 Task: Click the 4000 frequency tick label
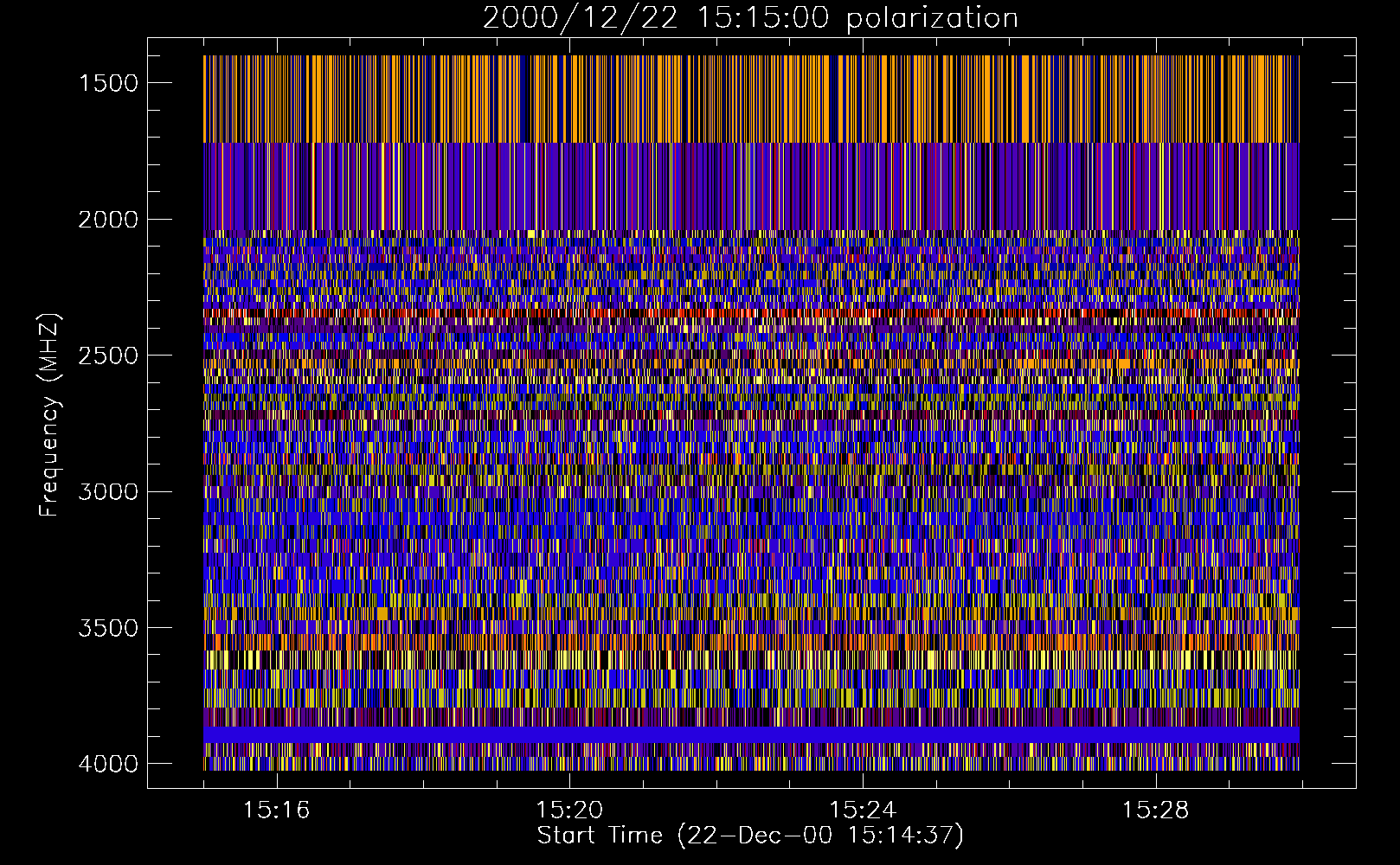pos(108,764)
